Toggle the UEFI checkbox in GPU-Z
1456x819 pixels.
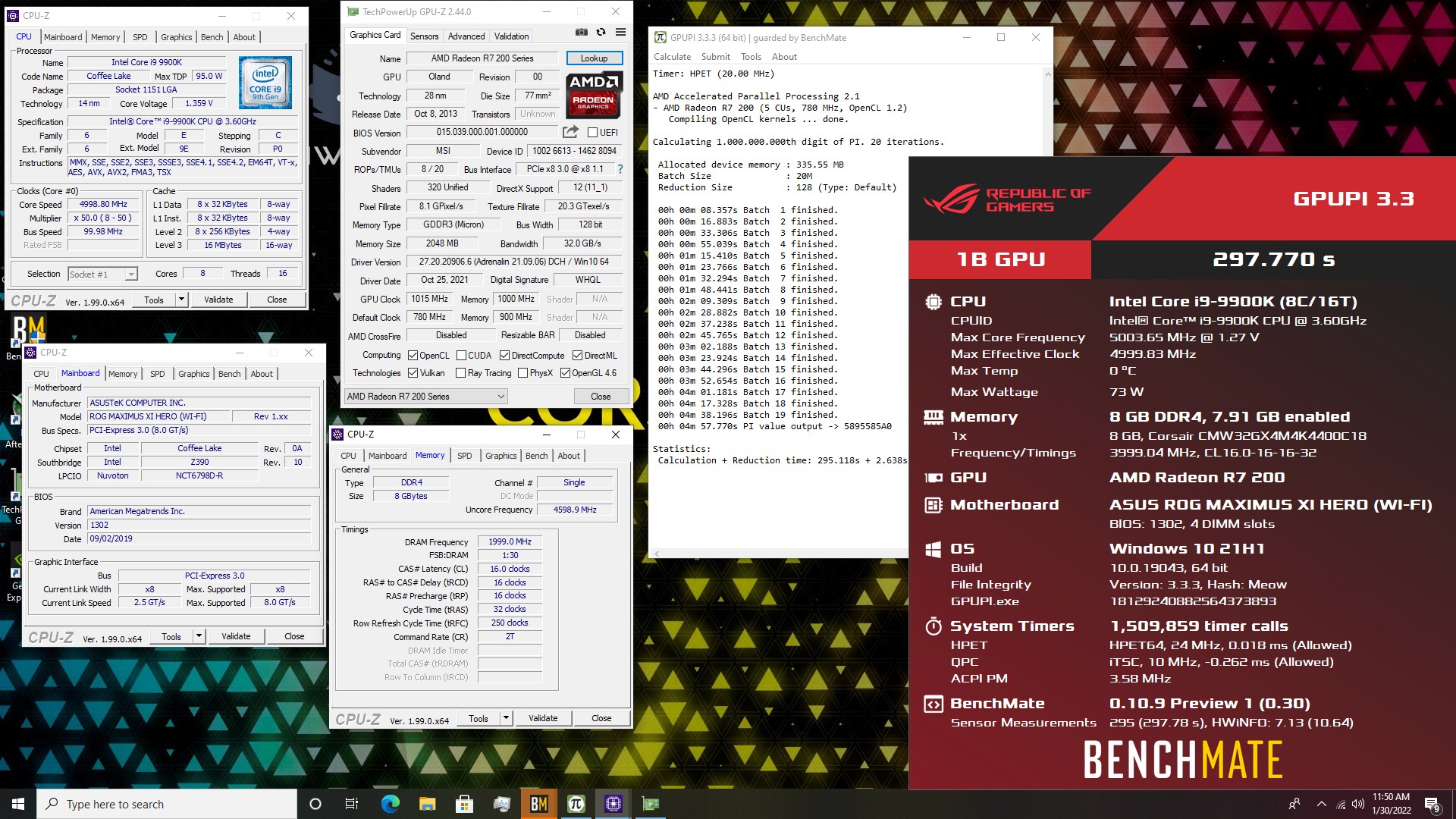click(592, 132)
